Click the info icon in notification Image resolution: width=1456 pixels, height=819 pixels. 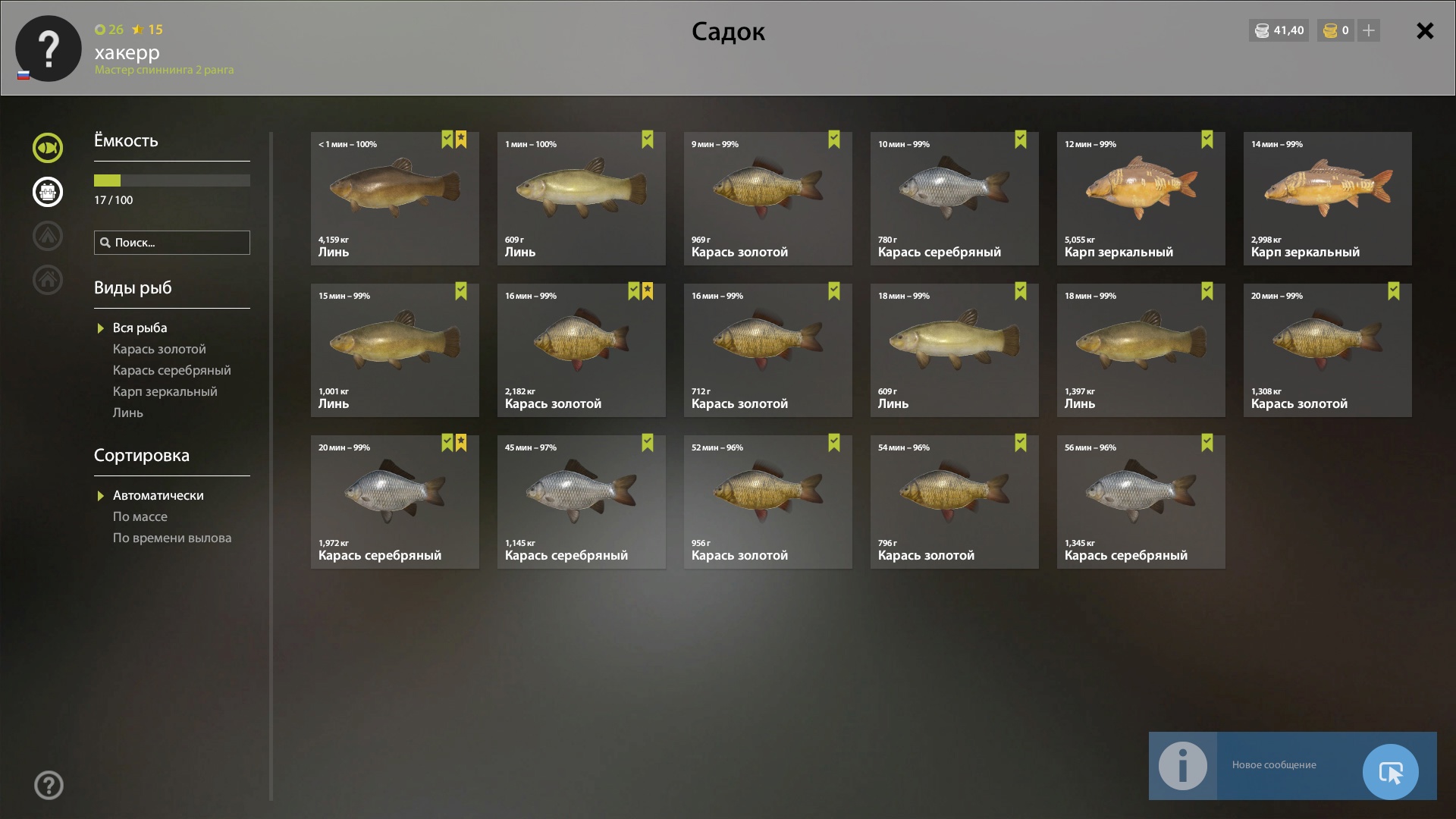(x=1182, y=766)
